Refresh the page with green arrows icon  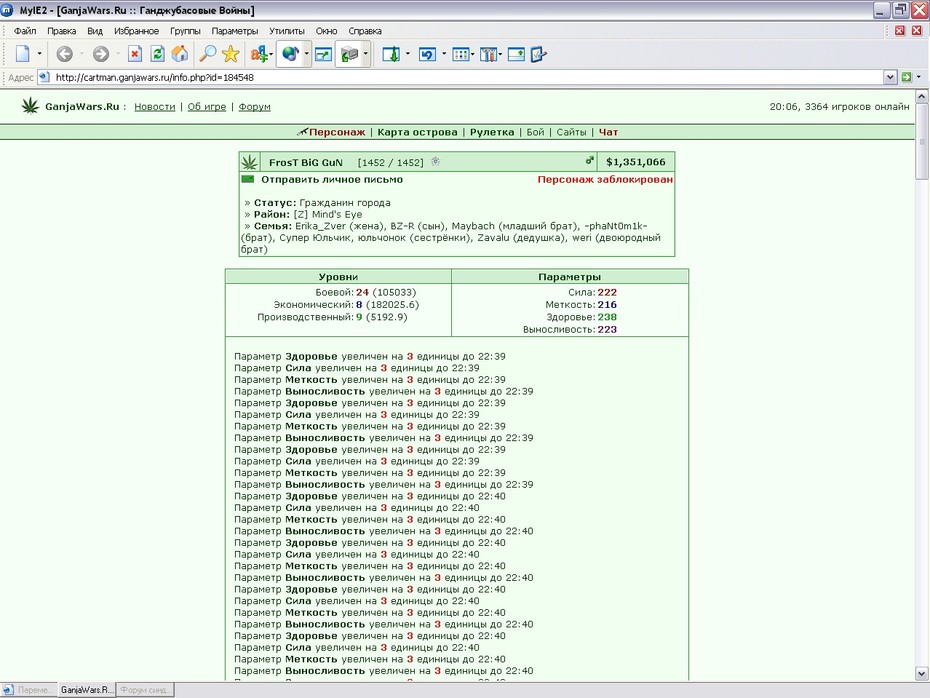click(157, 54)
